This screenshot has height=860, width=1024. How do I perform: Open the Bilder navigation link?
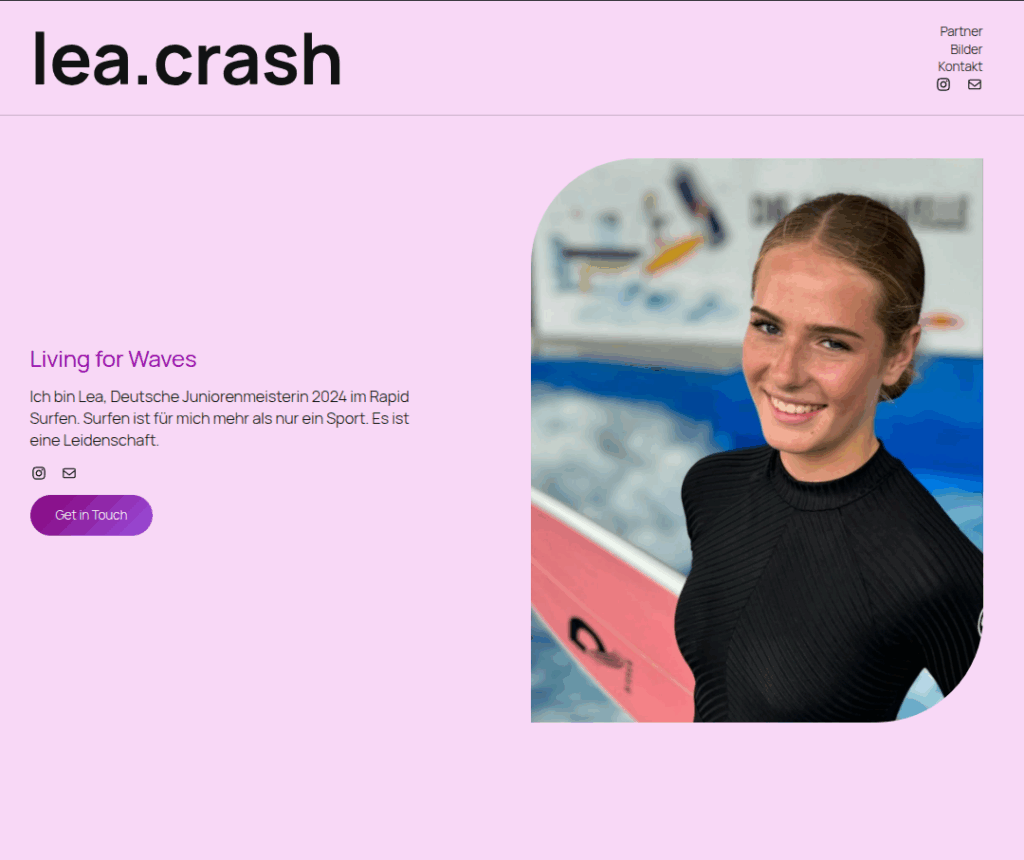coord(966,49)
